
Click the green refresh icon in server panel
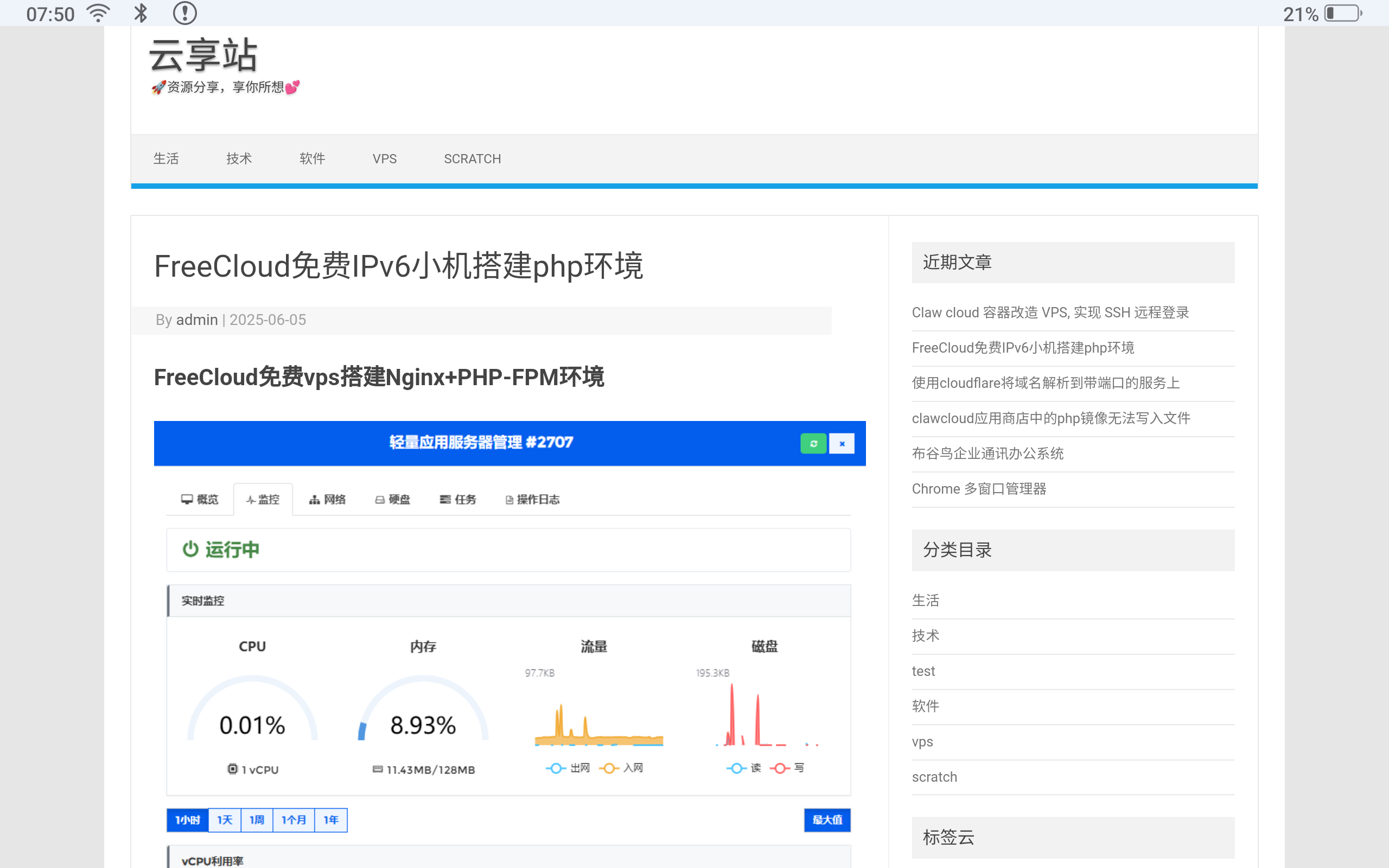point(813,444)
